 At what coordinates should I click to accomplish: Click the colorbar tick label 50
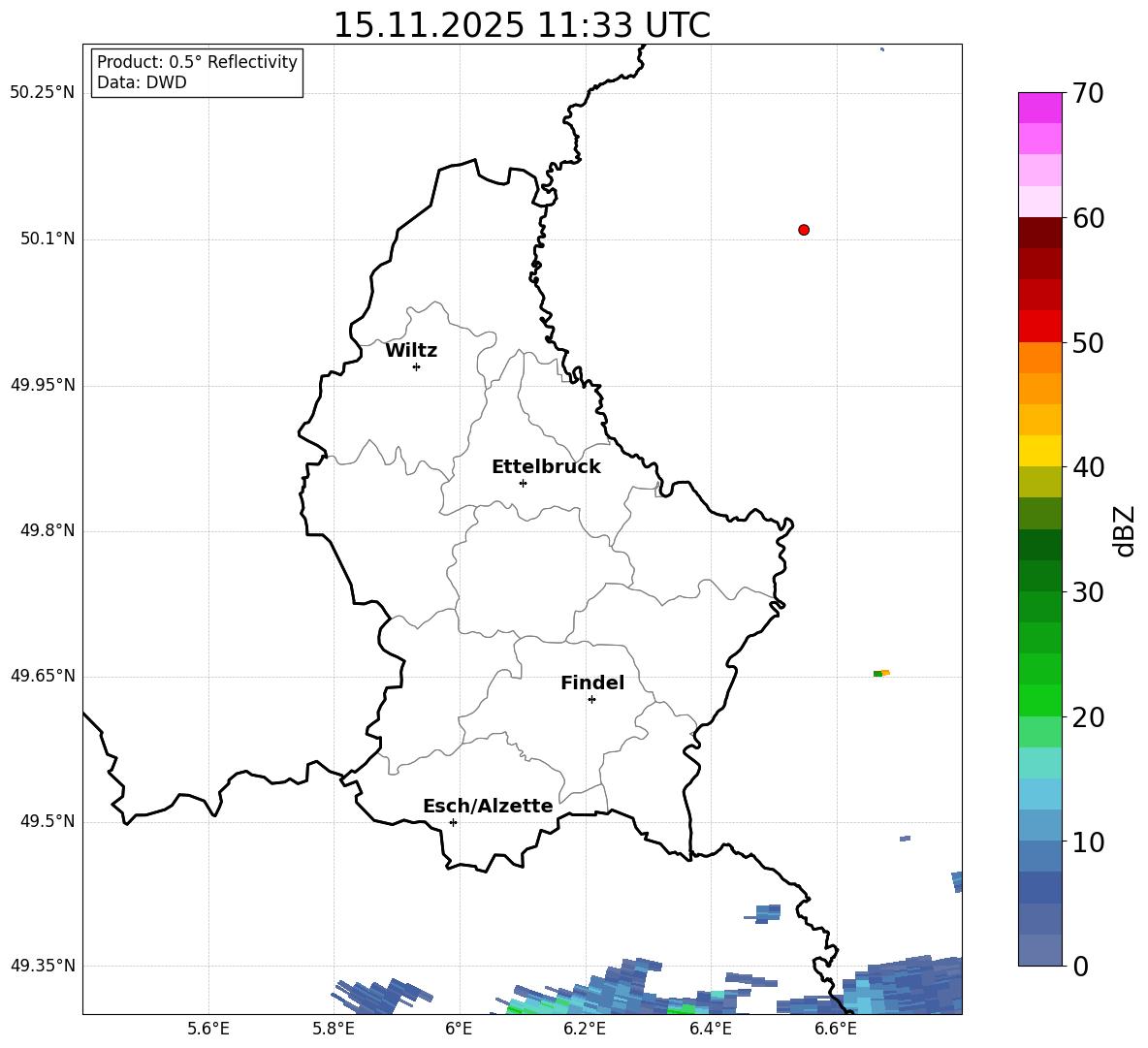coord(1088,342)
